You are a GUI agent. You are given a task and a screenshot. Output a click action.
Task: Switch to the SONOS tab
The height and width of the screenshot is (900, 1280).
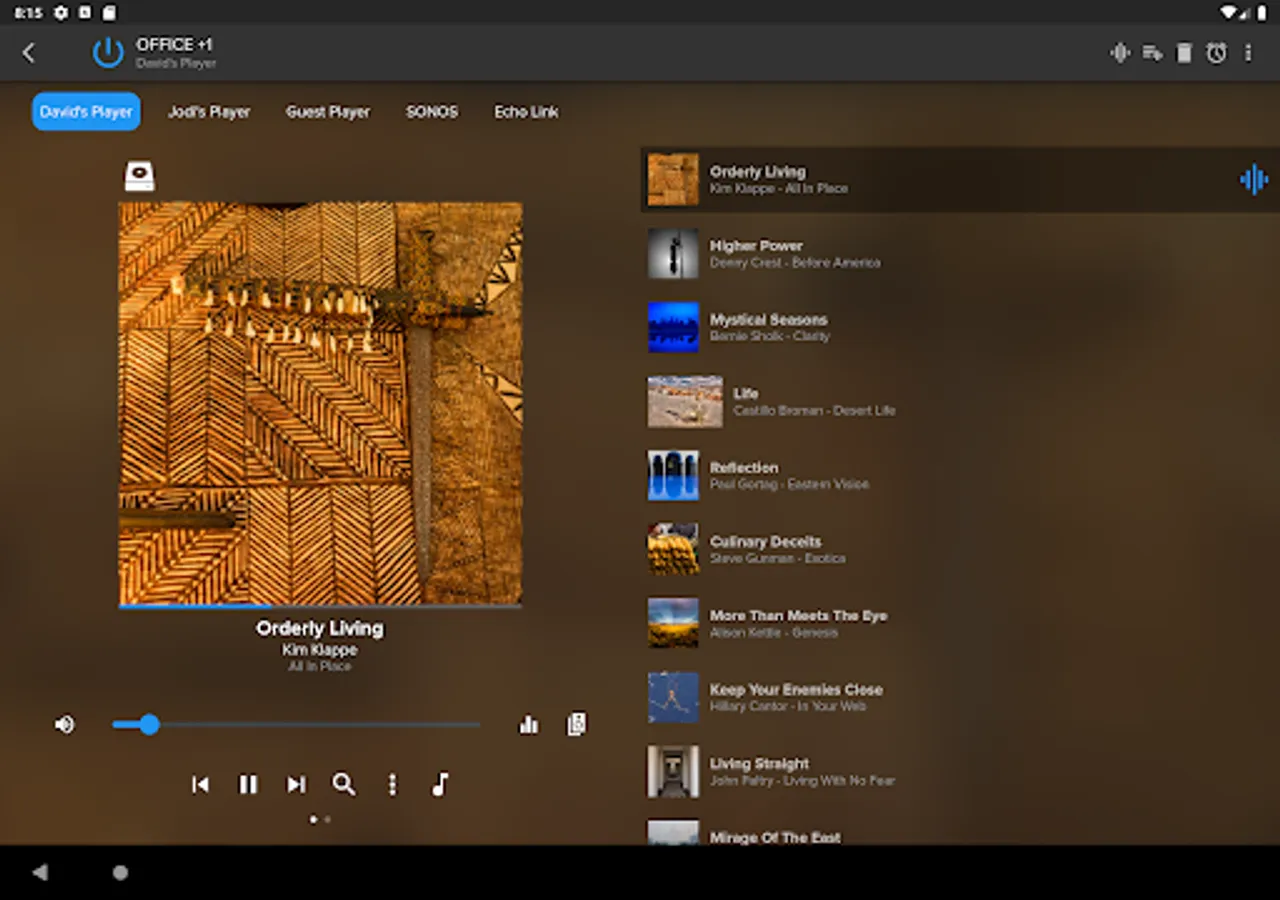[432, 112]
